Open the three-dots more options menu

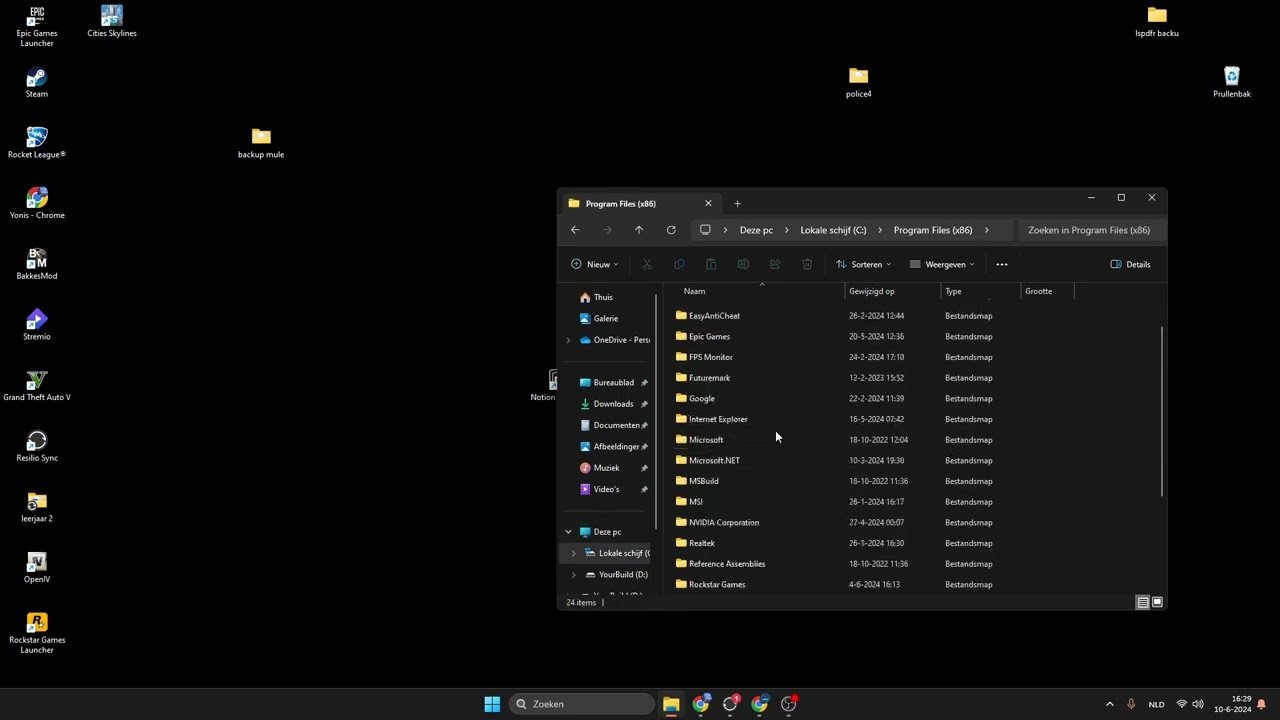(1002, 264)
